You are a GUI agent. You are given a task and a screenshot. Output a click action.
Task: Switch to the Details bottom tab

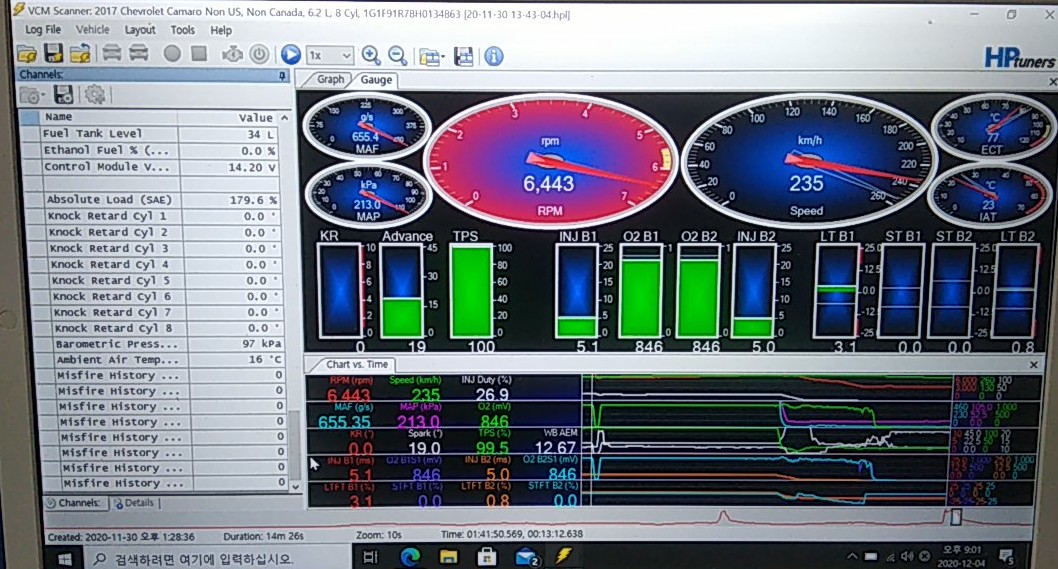pos(134,504)
